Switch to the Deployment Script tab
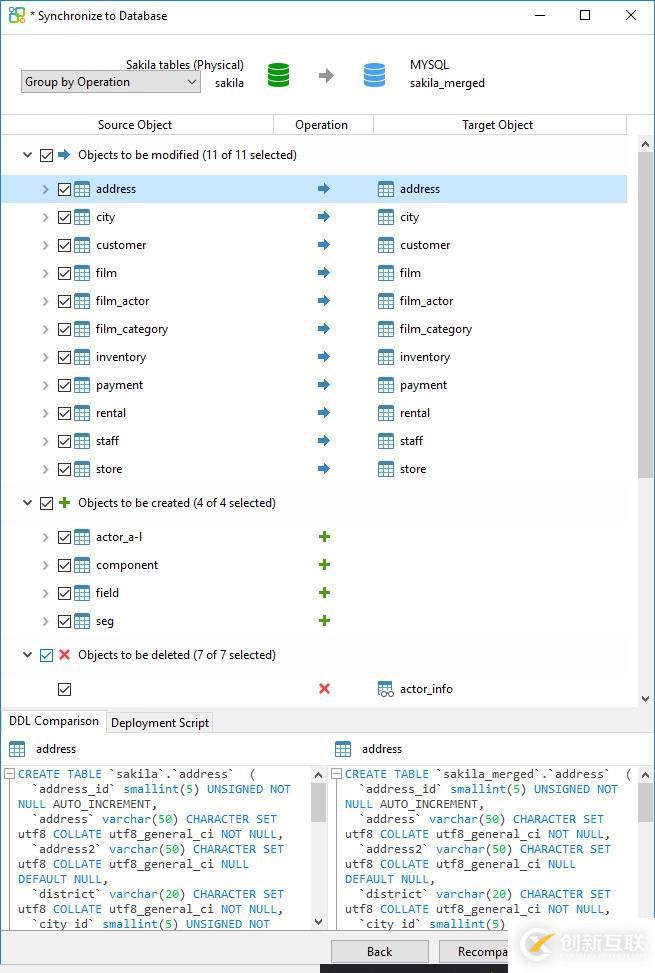The width and height of the screenshot is (655, 973). (160, 723)
